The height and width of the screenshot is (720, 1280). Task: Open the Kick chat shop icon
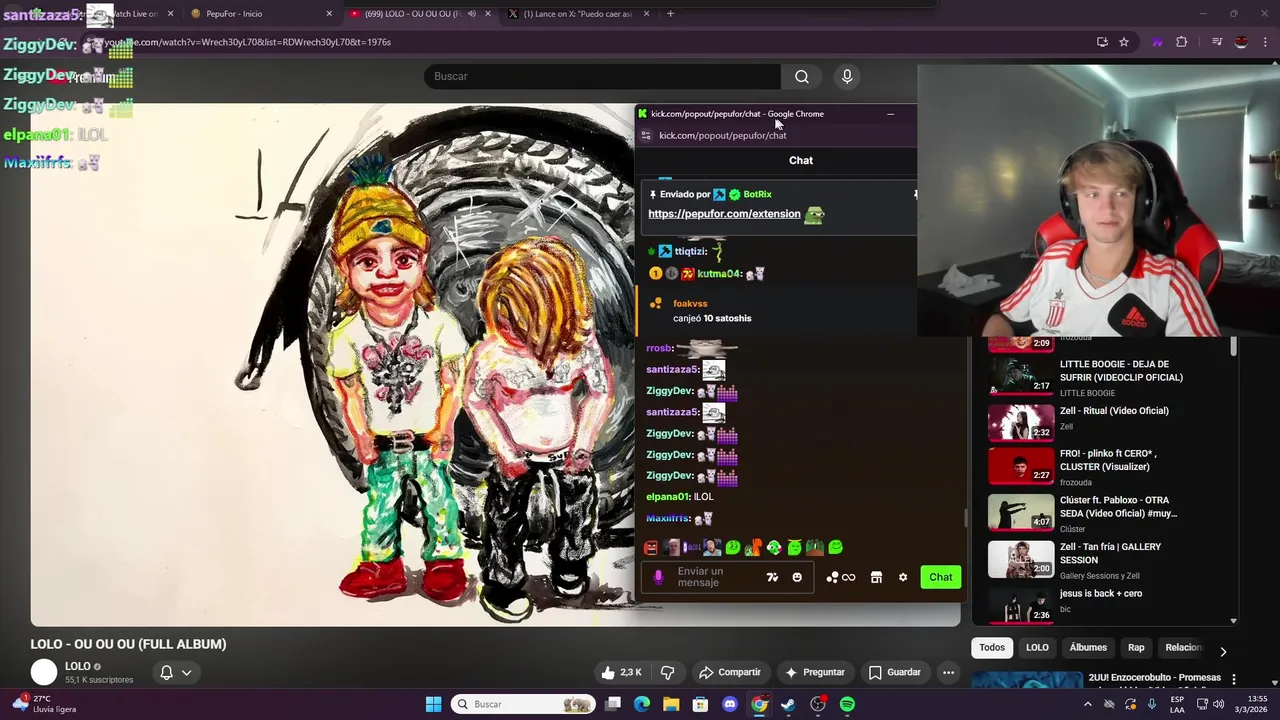(876, 577)
